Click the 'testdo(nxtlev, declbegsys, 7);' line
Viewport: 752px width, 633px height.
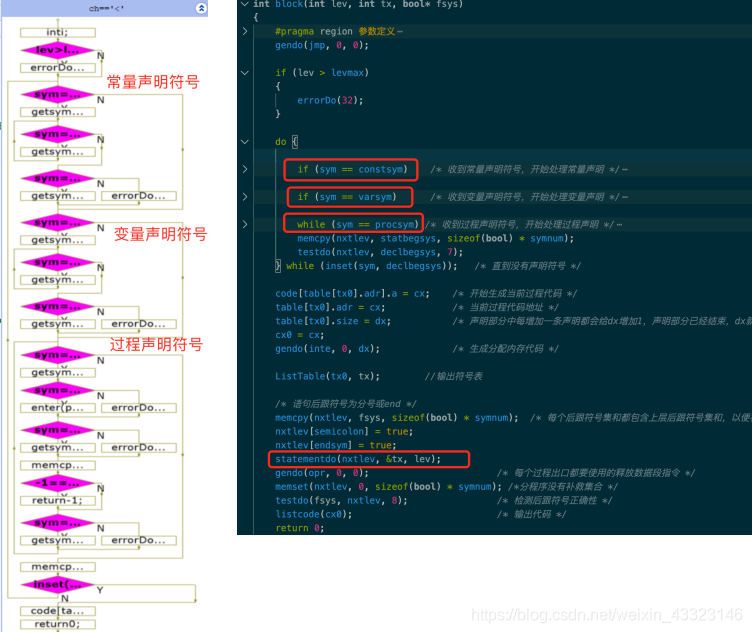pos(380,252)
